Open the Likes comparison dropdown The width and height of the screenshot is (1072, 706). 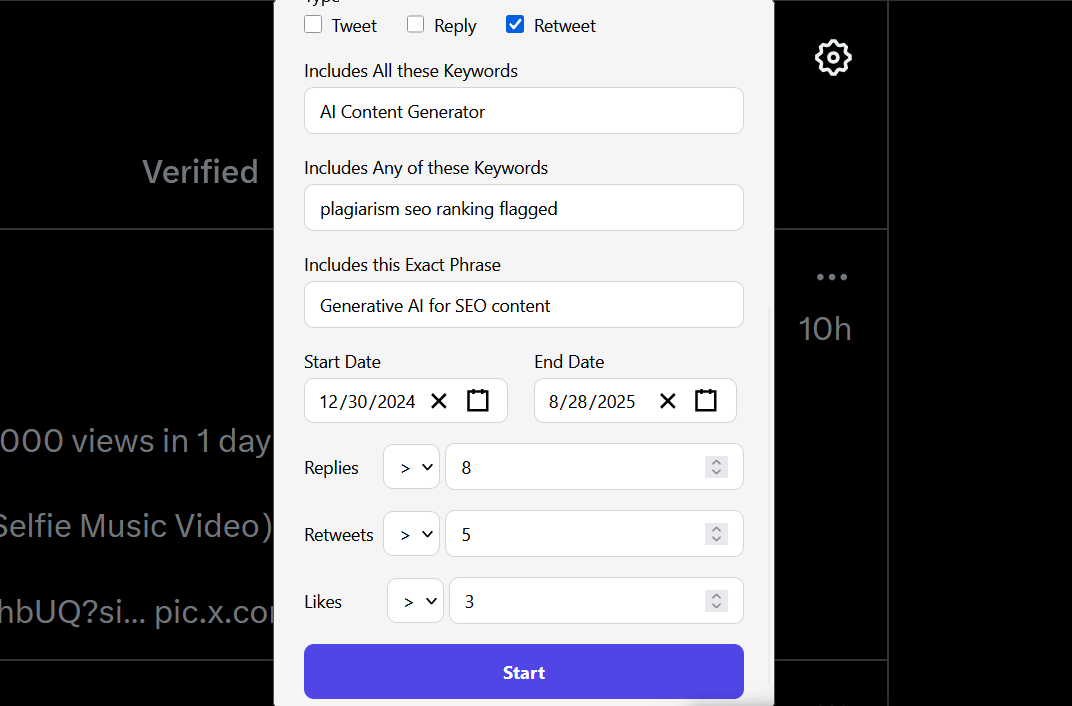tap(415, 600)
